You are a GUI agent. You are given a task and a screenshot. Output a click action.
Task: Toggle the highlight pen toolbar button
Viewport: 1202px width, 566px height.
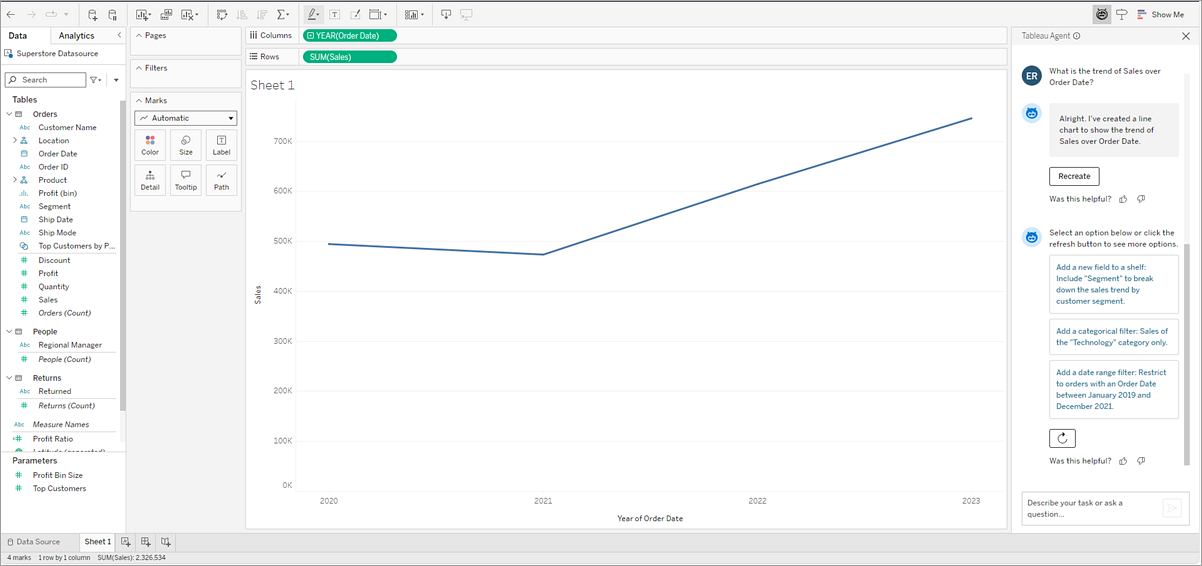click(x=312, y=14)
